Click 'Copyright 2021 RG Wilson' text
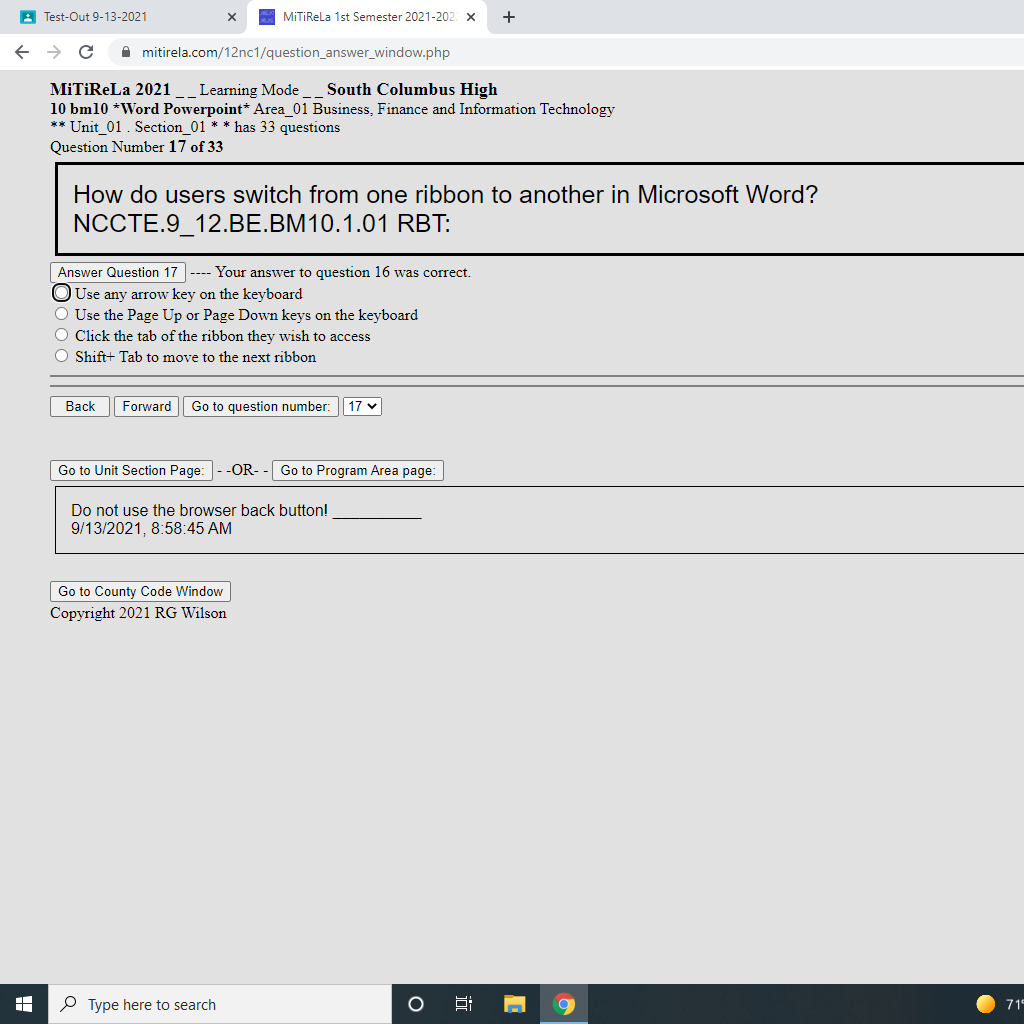The width and height of the screenshot is (1024, 1024). (138, 613)
